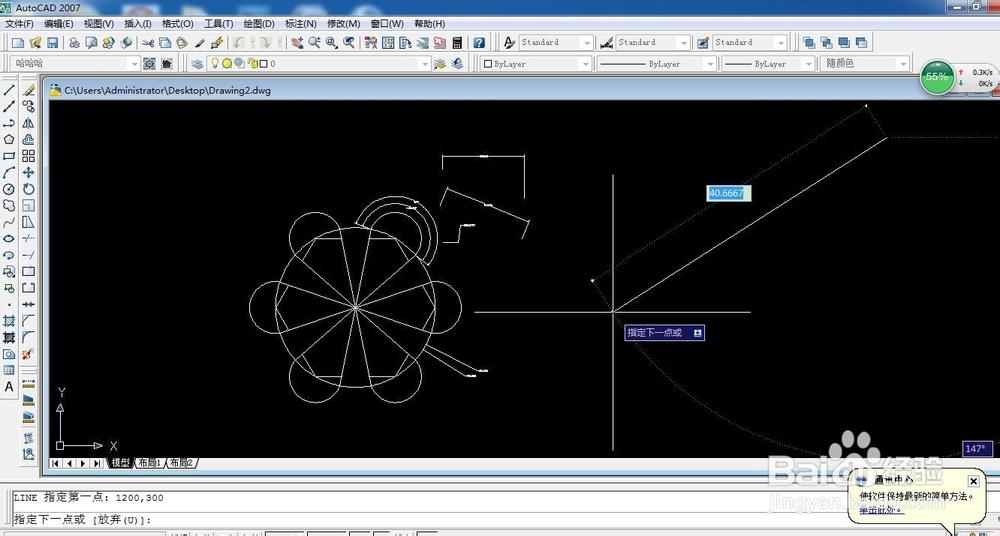Click the Open file toolbar icon

35,43
